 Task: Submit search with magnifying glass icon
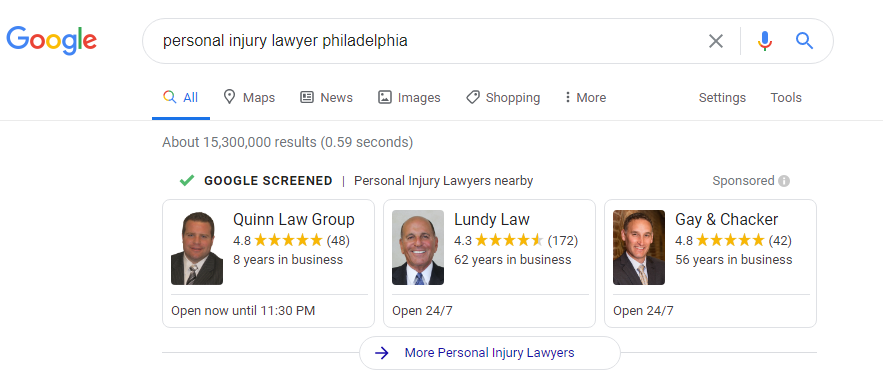pos(804,41)
